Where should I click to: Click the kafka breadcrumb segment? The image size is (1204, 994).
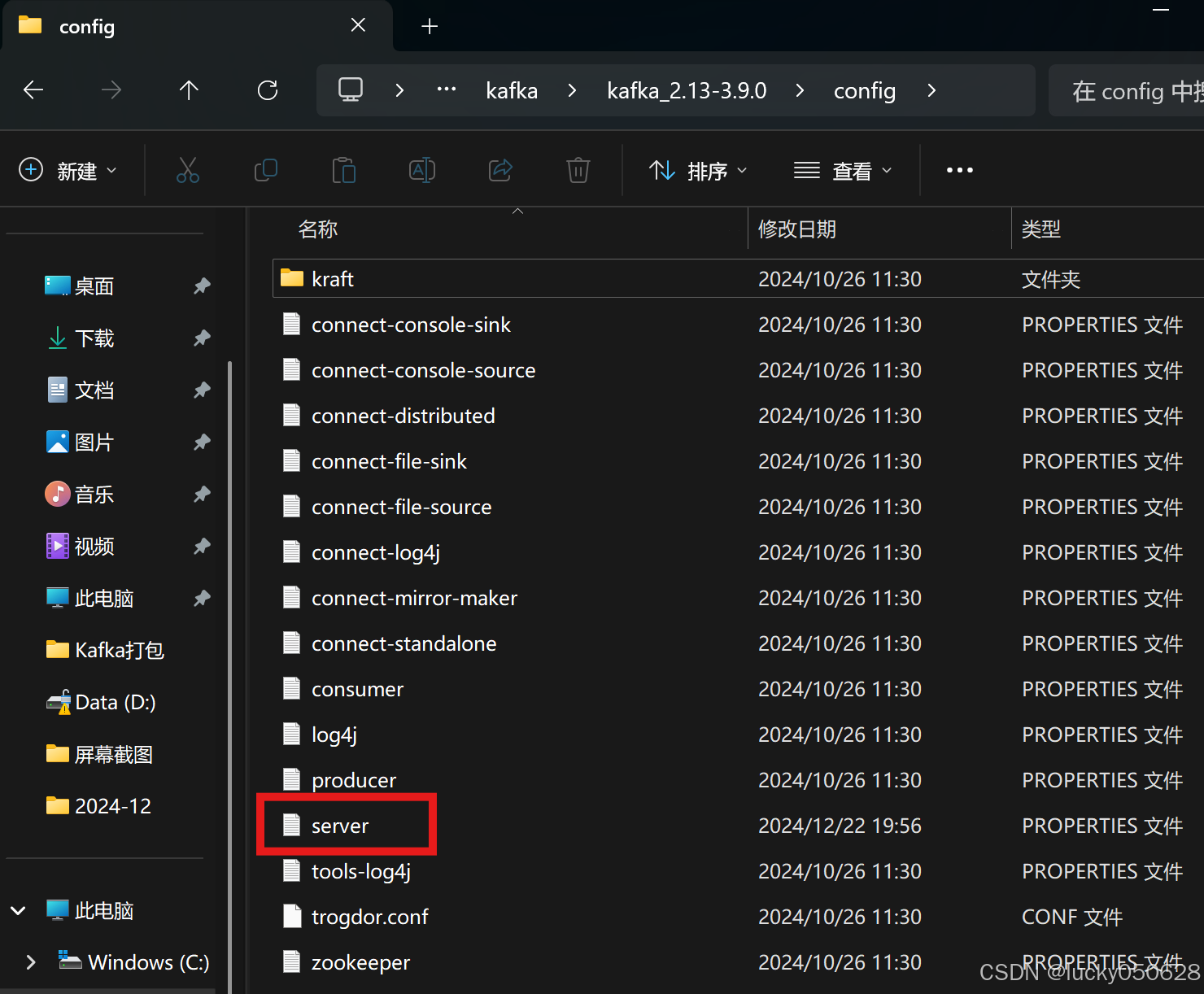[x=512, y=90]
